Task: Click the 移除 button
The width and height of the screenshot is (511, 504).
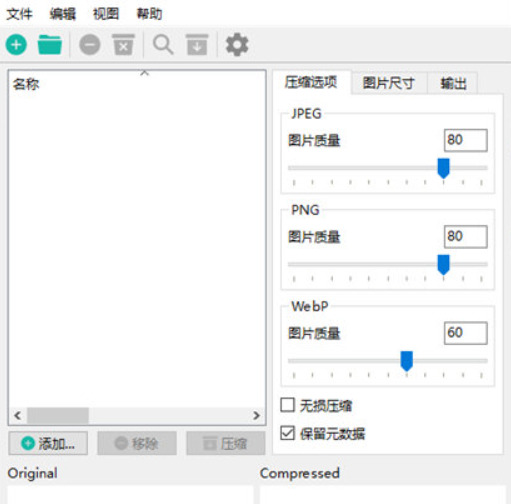Action: (x=137, y=443)
